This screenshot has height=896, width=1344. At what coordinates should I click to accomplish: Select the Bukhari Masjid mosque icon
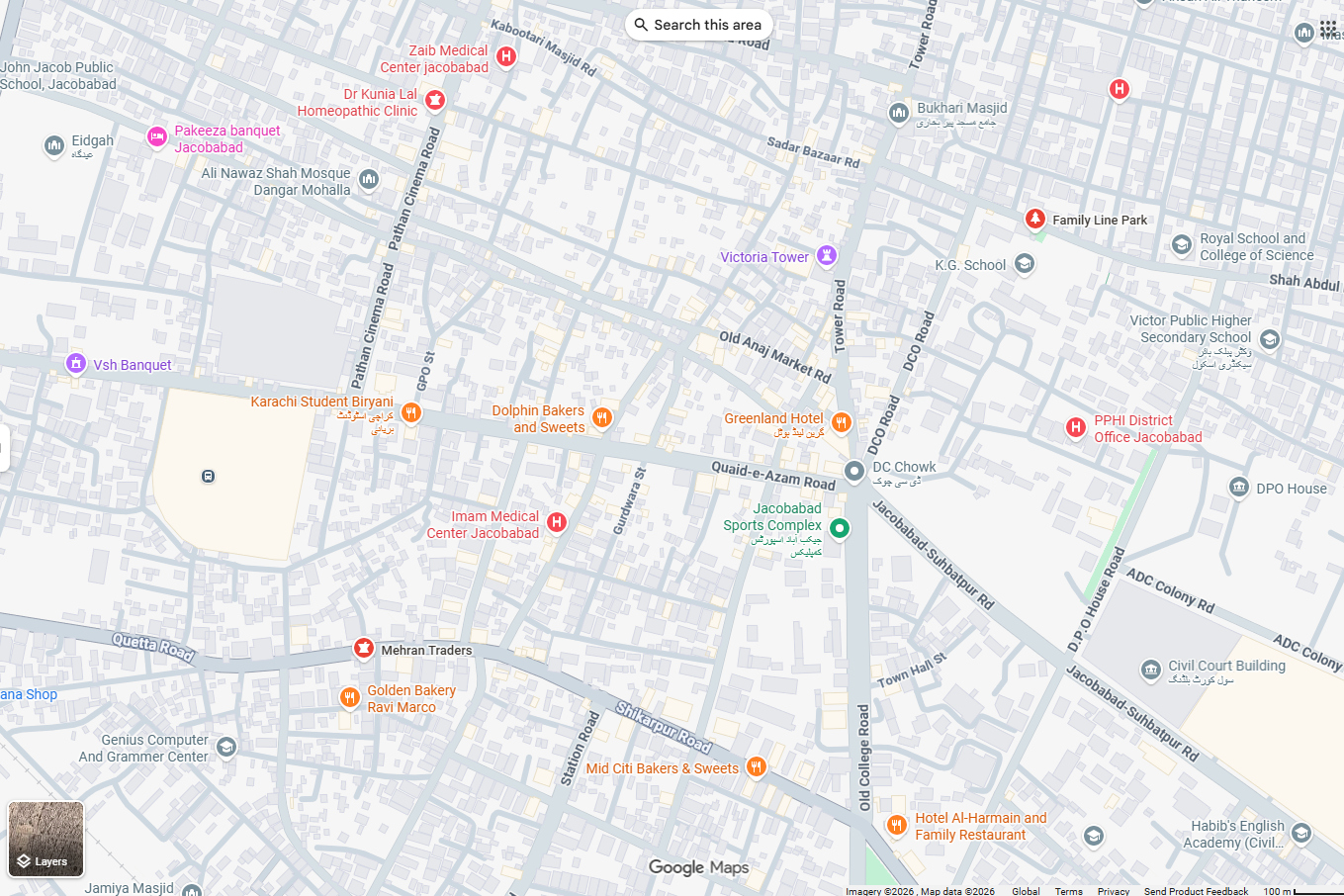tap(898, 114)
